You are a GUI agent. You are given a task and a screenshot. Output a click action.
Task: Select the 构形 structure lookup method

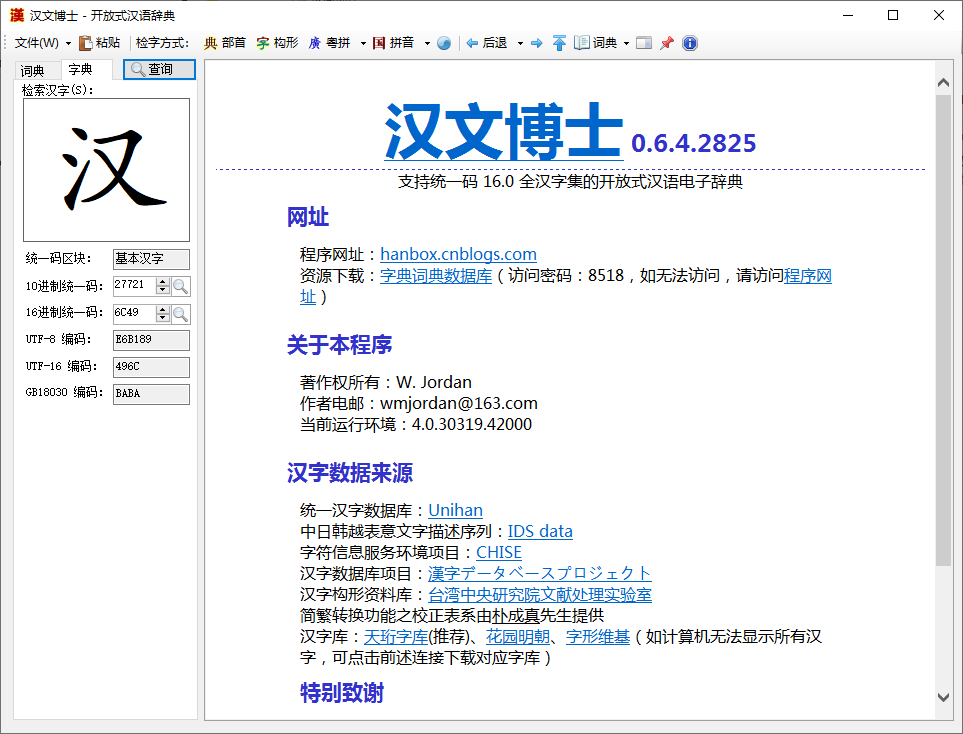pyautogui.click(x=277, y=43)
